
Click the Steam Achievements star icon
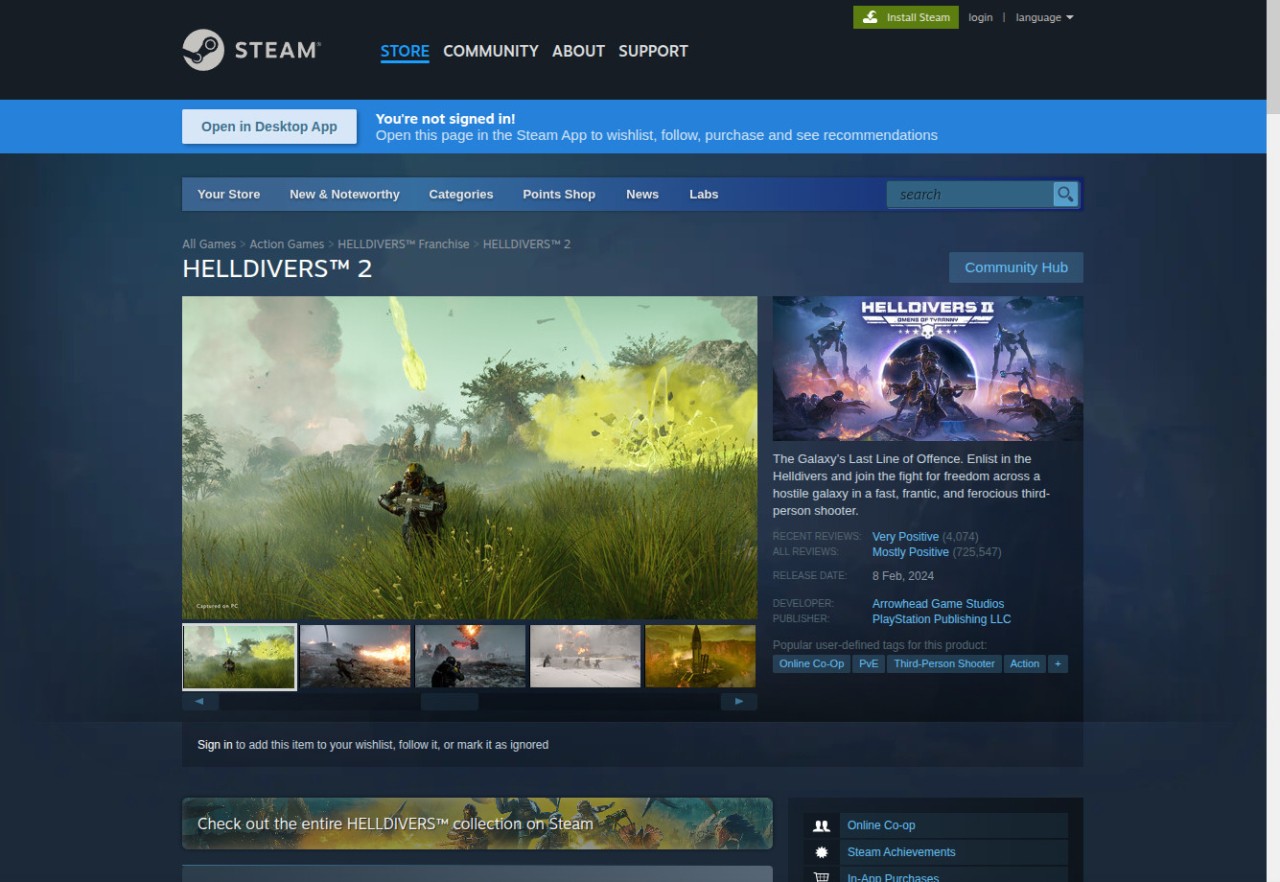point(822,852)
